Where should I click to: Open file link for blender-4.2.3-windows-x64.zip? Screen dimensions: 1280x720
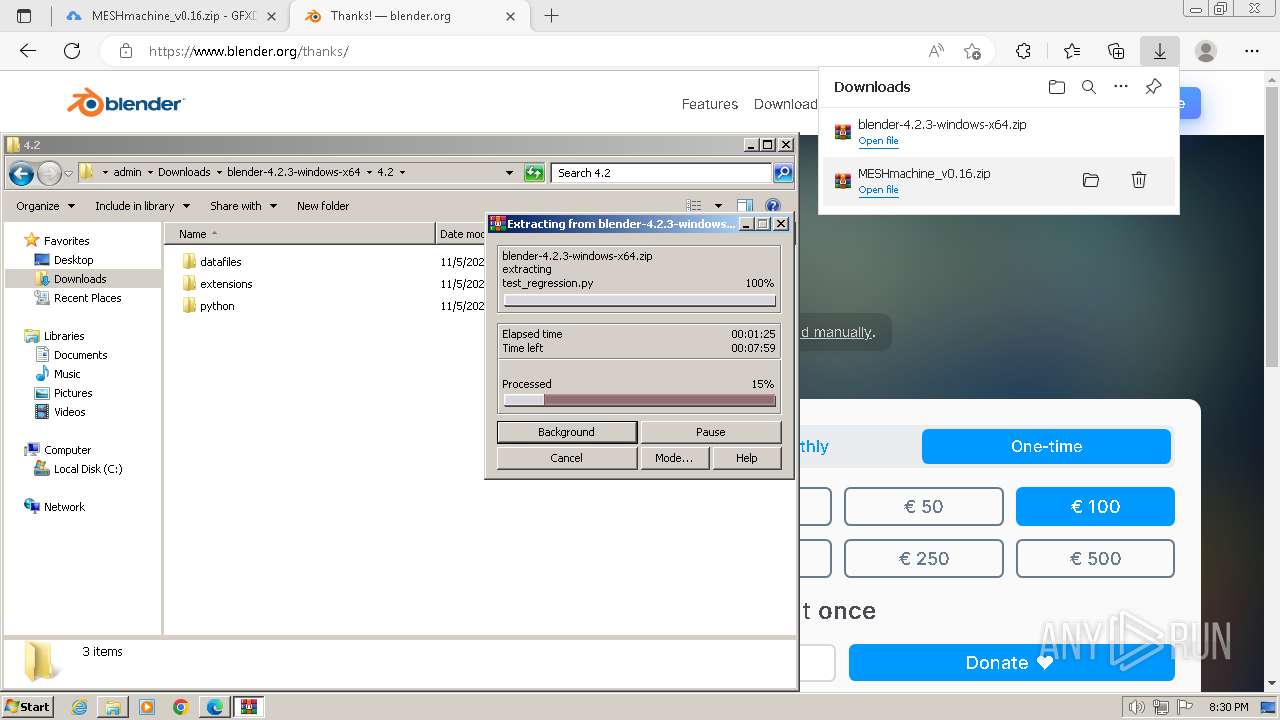(878, 141)
